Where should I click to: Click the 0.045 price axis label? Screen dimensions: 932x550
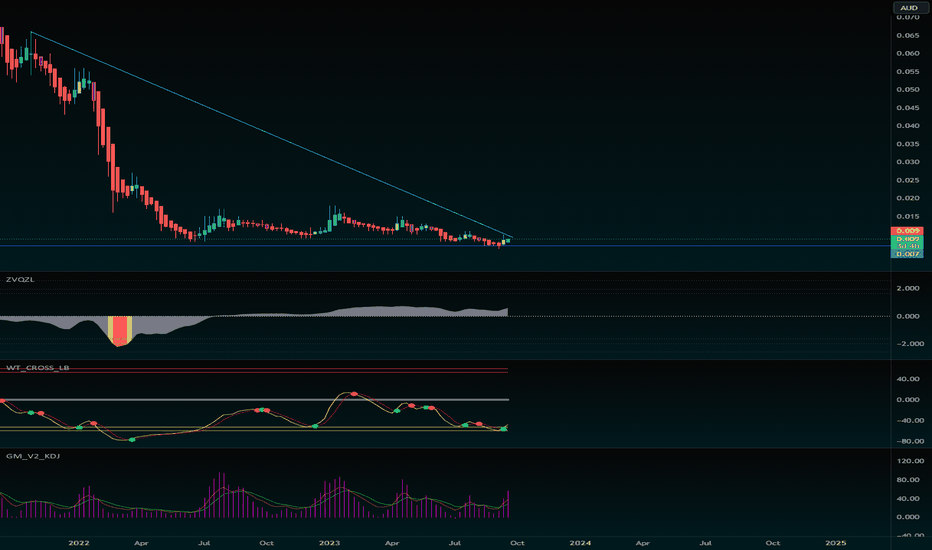tap(908, 108)
